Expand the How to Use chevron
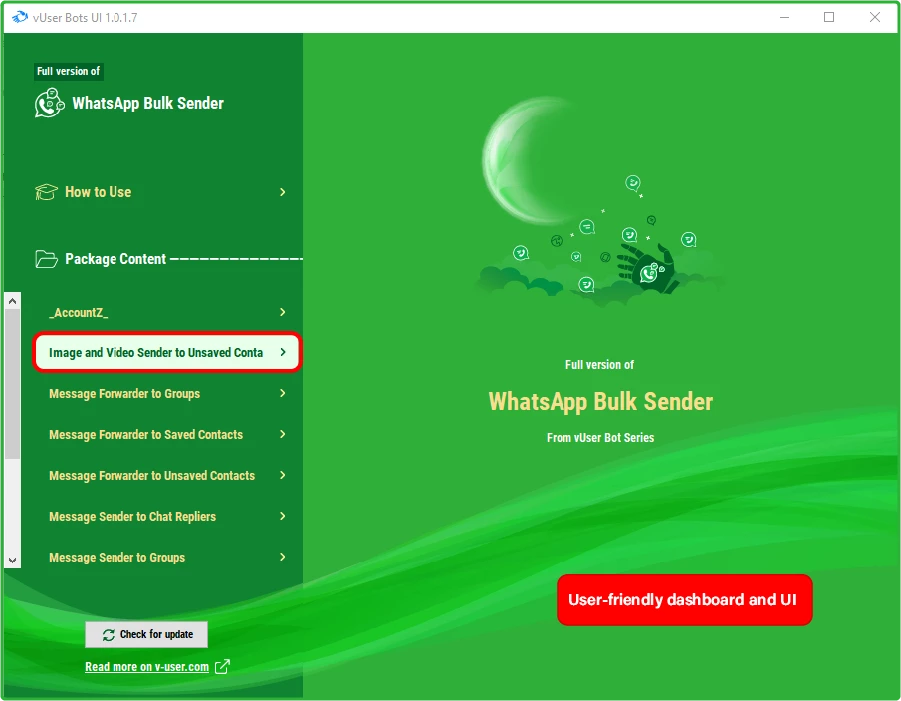 (283, 192)
